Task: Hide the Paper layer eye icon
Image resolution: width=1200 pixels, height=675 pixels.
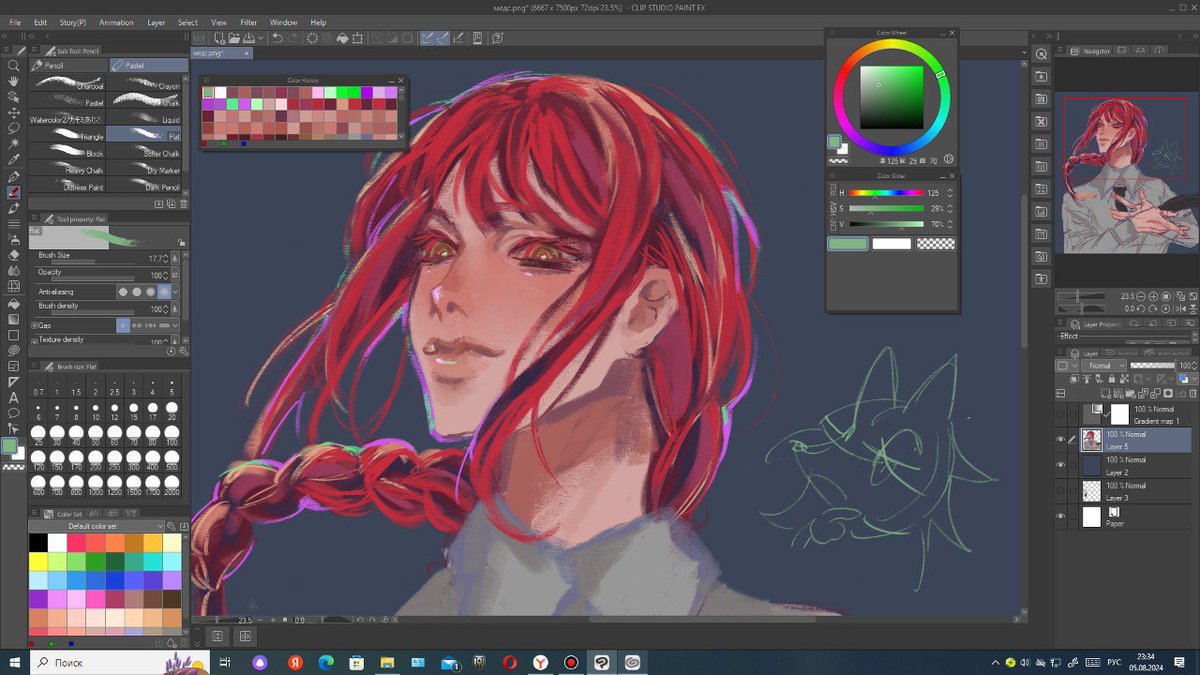Action: pos(1060,516)
